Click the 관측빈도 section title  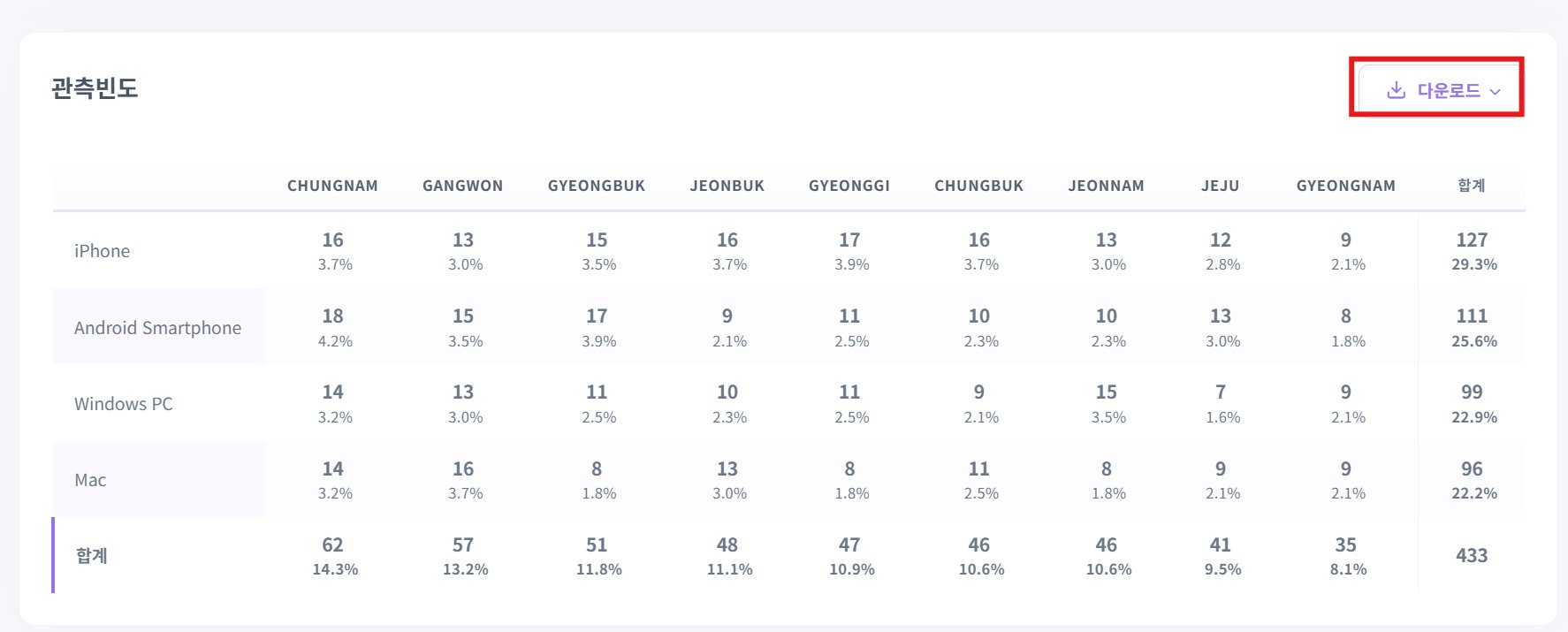(x=95, y=88)
